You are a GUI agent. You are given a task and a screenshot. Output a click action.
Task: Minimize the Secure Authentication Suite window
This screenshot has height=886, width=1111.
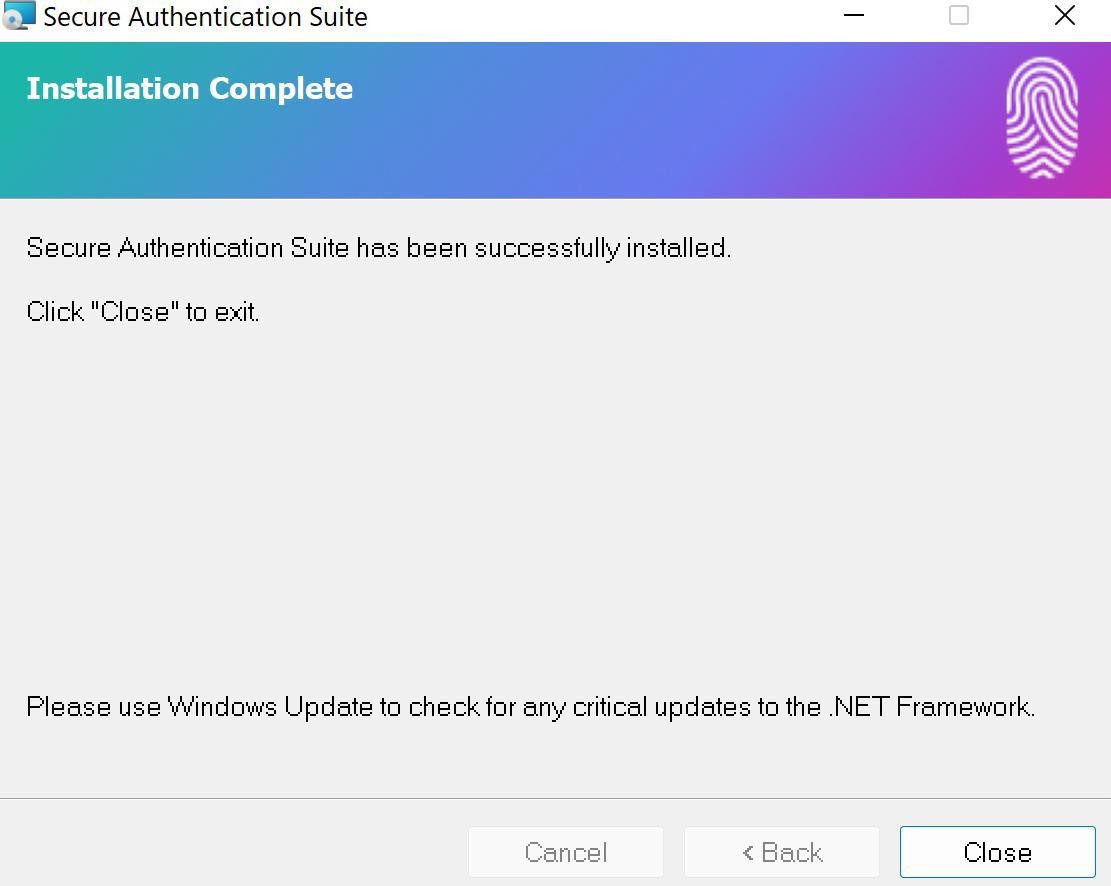853,15
